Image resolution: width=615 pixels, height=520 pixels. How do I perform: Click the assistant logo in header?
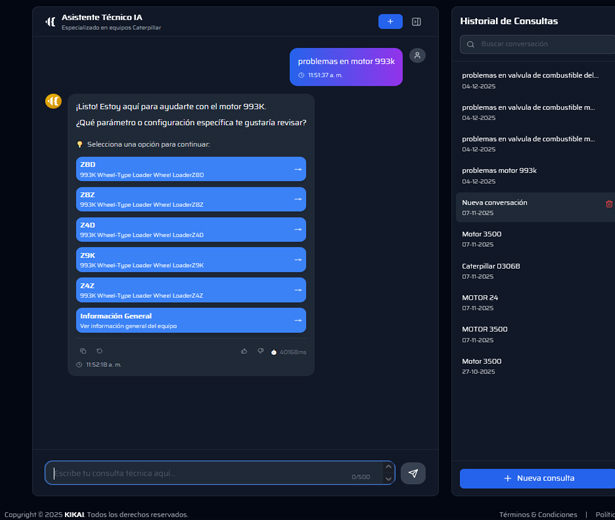(50, 21)
